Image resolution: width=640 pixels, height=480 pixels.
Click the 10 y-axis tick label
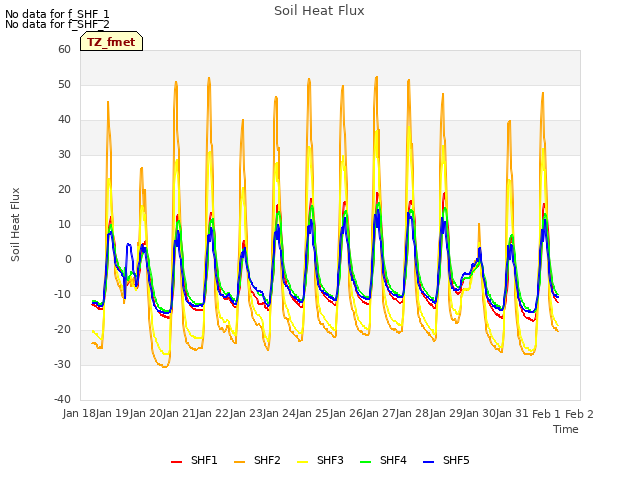pyautogui.click(x=64, y=224)
